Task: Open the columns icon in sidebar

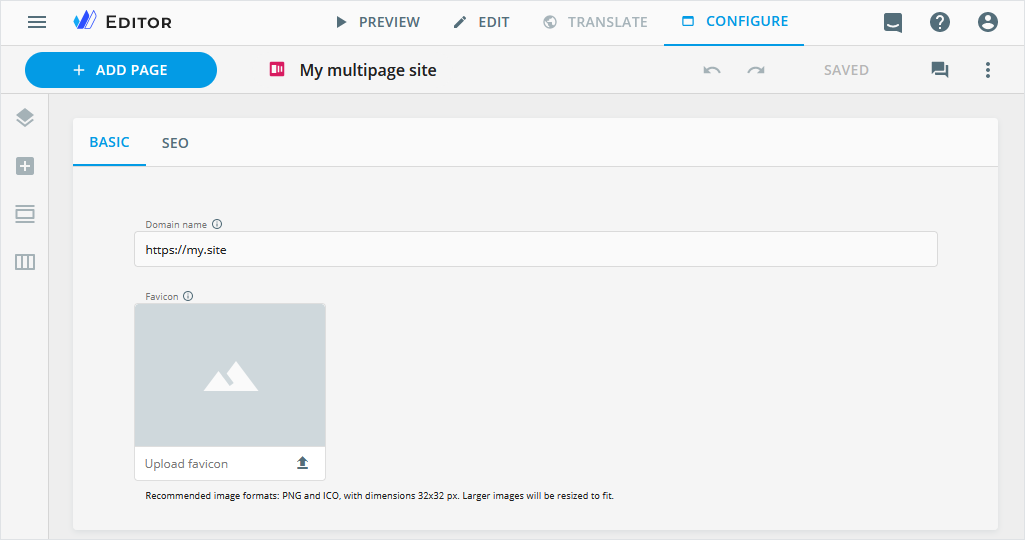Action: pos(25,262)
